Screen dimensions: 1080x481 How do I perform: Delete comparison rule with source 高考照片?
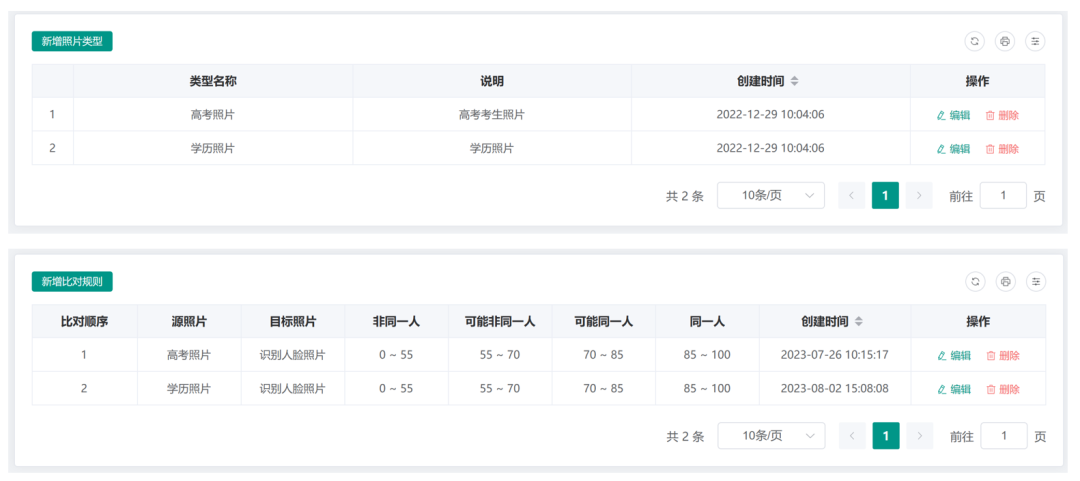tap(1003, 356)
